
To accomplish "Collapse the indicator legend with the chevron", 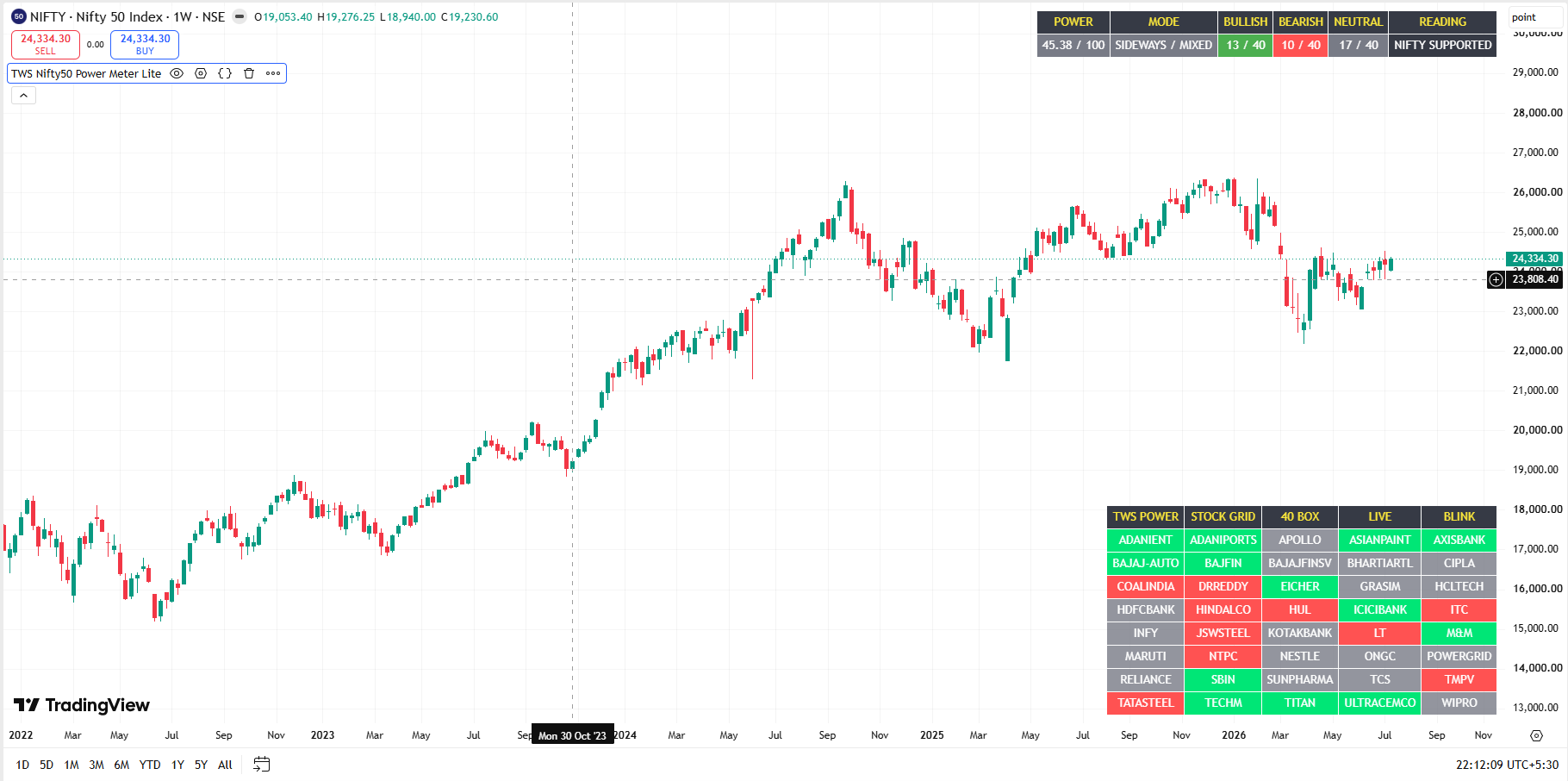I will [23, 96].
